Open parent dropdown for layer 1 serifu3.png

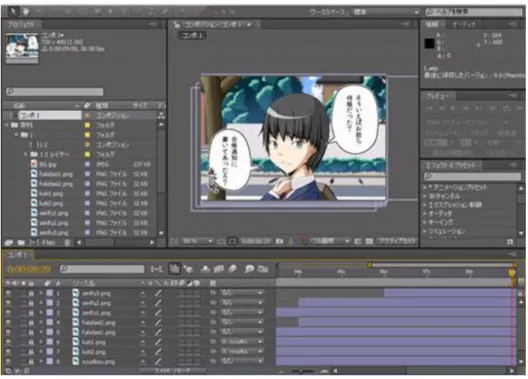coord(242,294)
